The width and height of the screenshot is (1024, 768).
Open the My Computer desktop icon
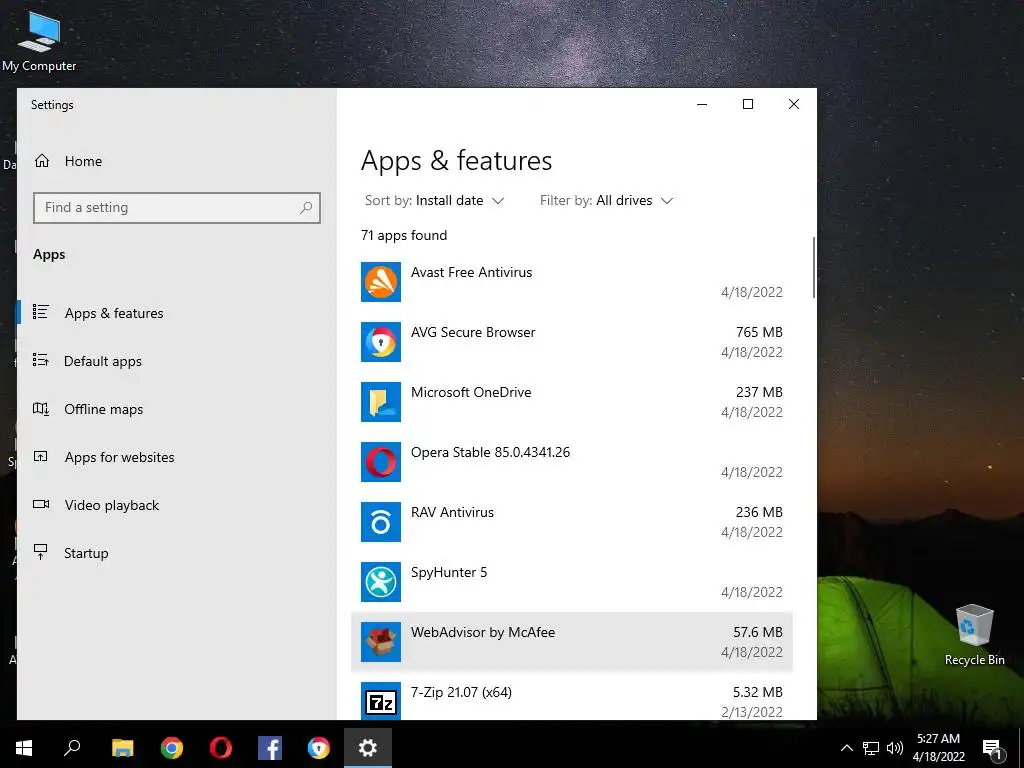[39, 40]
